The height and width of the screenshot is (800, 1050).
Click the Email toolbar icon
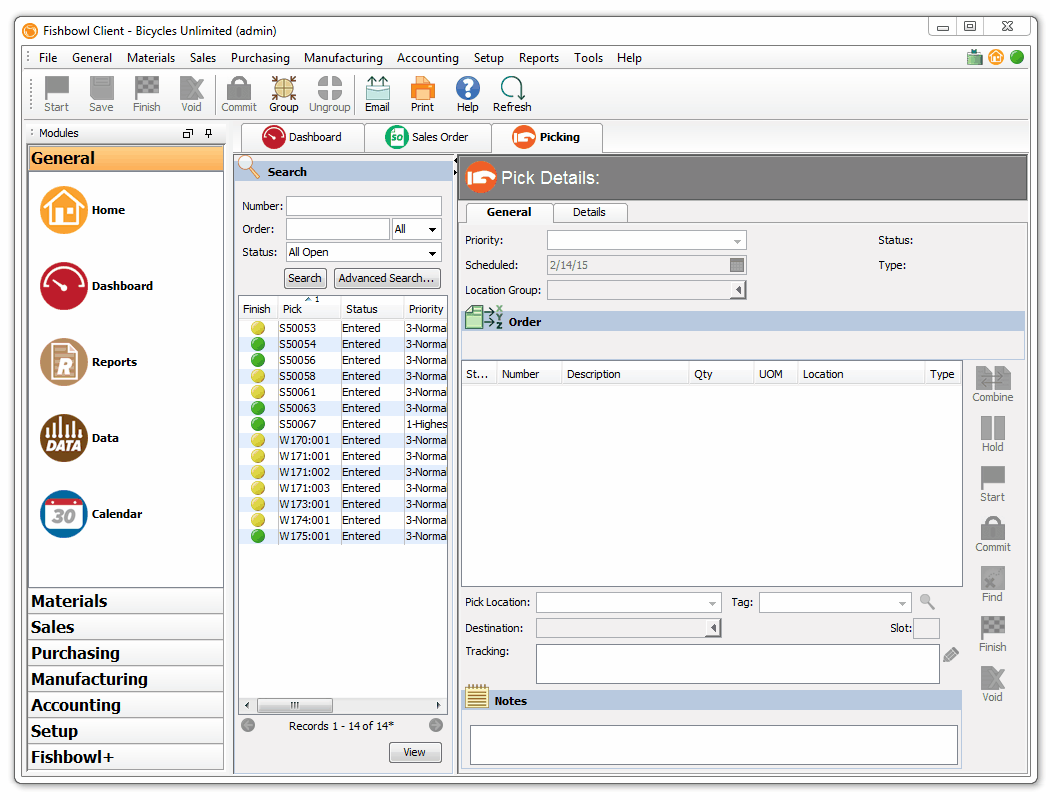[x=378, y=94]
